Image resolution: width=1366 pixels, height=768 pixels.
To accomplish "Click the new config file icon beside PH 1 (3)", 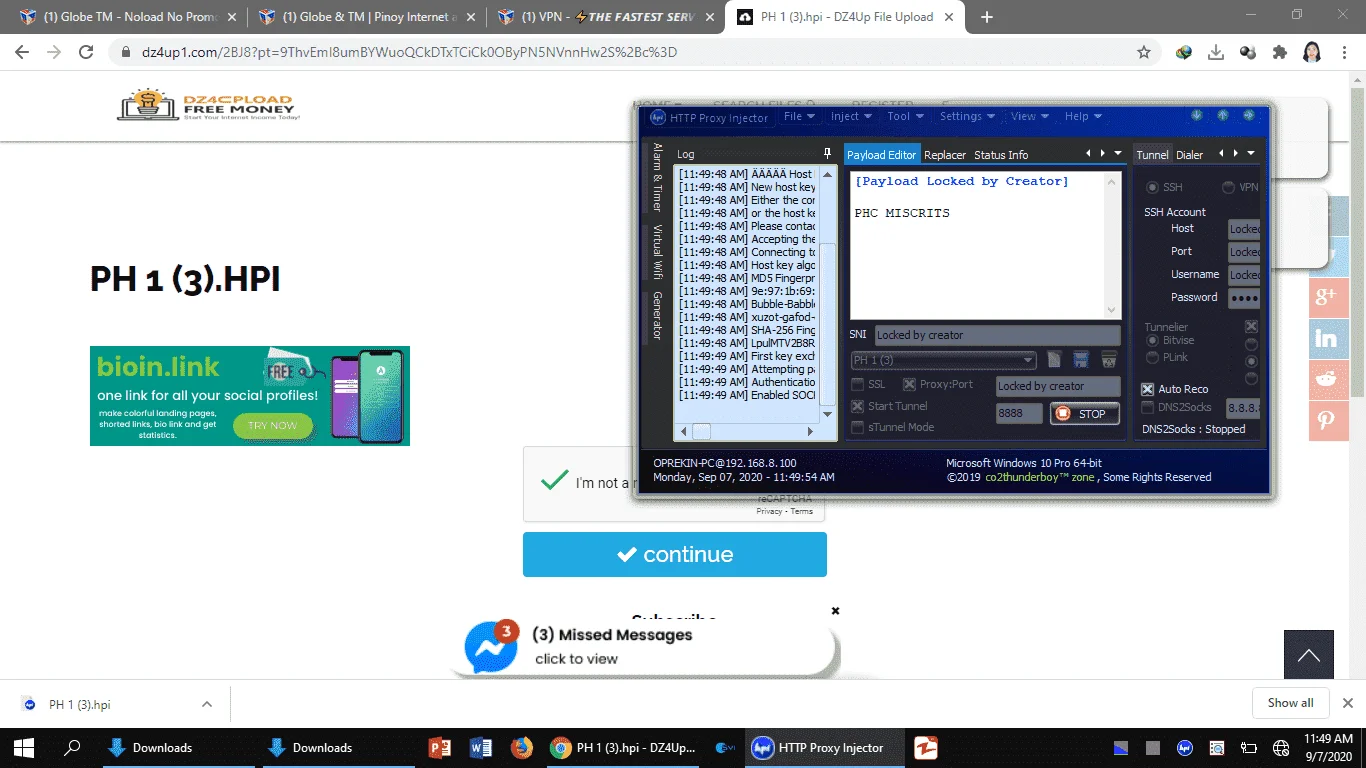I will [x=1054, y=359].
